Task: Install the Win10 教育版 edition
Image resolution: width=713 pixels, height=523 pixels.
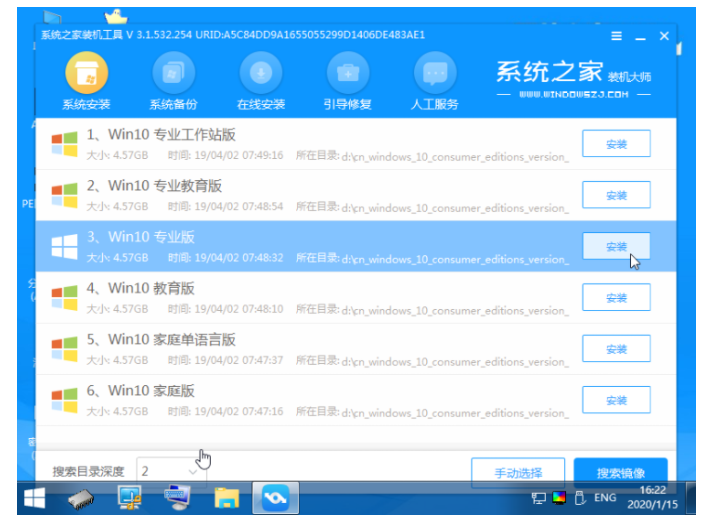Action: [615, 298]
